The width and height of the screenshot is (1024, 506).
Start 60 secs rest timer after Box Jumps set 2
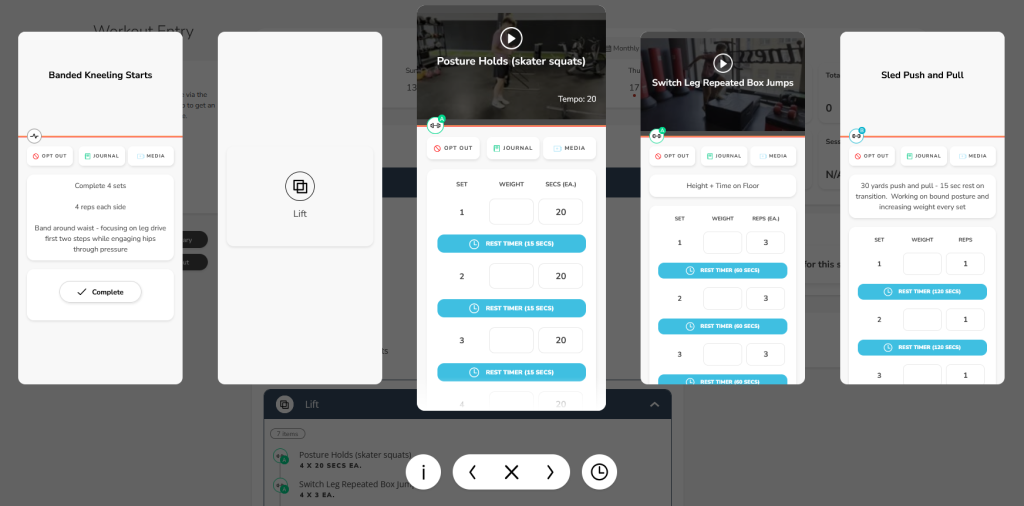pos(722,326)
